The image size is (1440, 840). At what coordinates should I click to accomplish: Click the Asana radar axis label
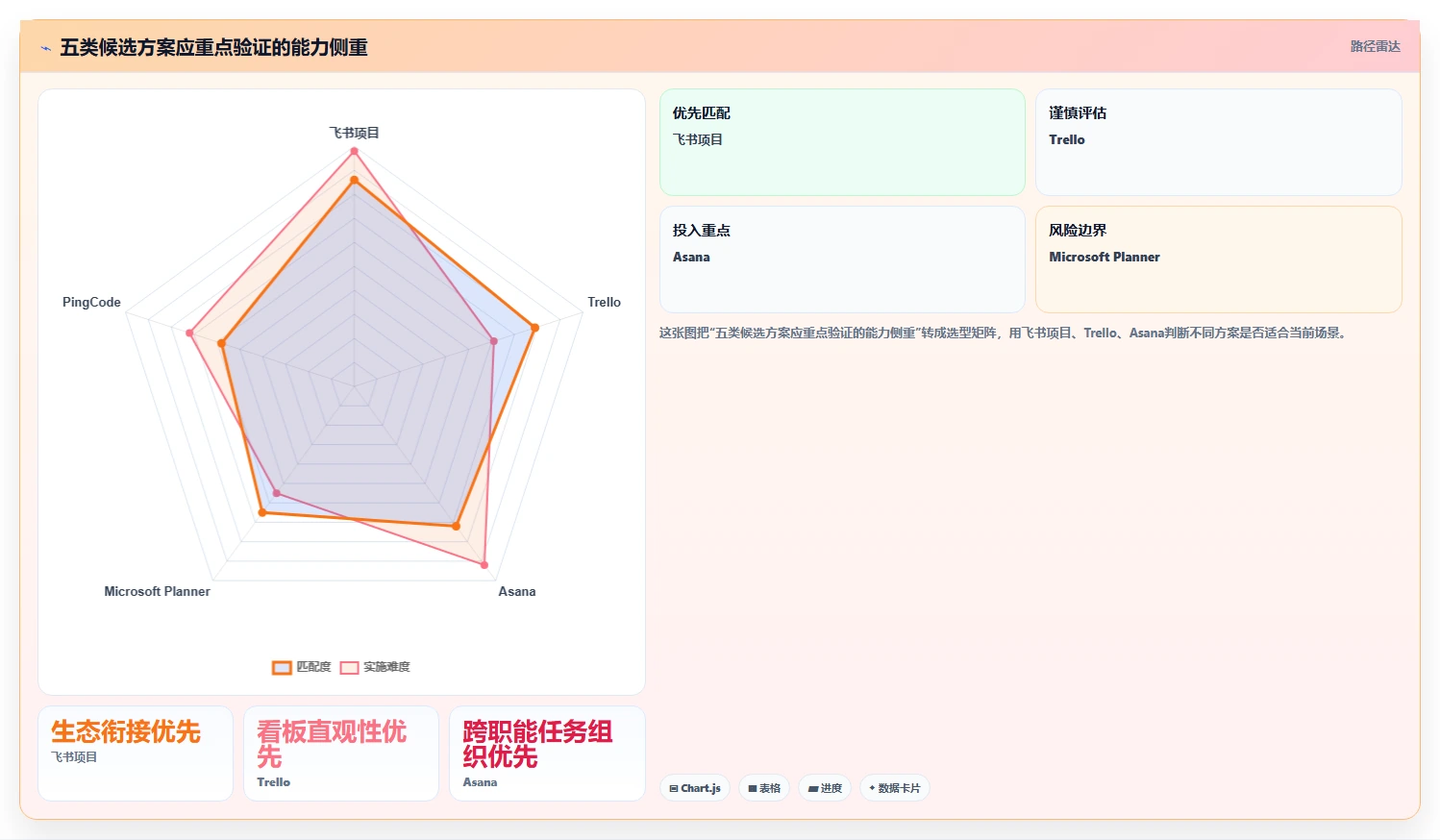(516, 591)
